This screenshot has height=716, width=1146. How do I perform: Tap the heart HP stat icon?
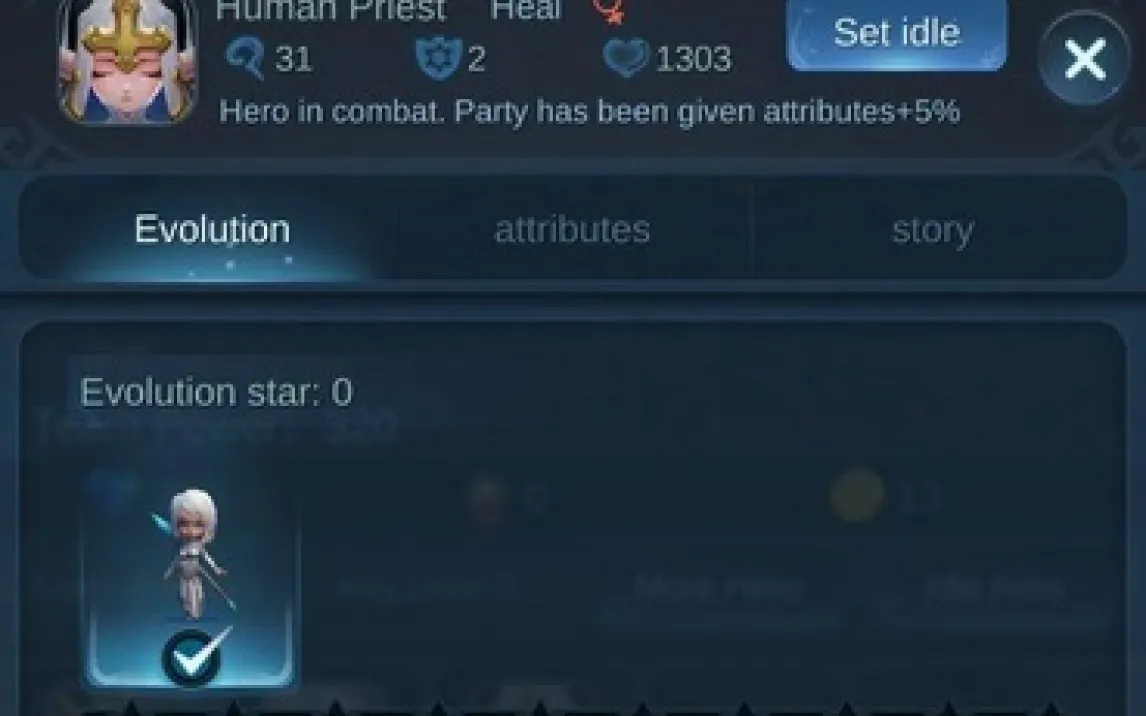[626, 58]
